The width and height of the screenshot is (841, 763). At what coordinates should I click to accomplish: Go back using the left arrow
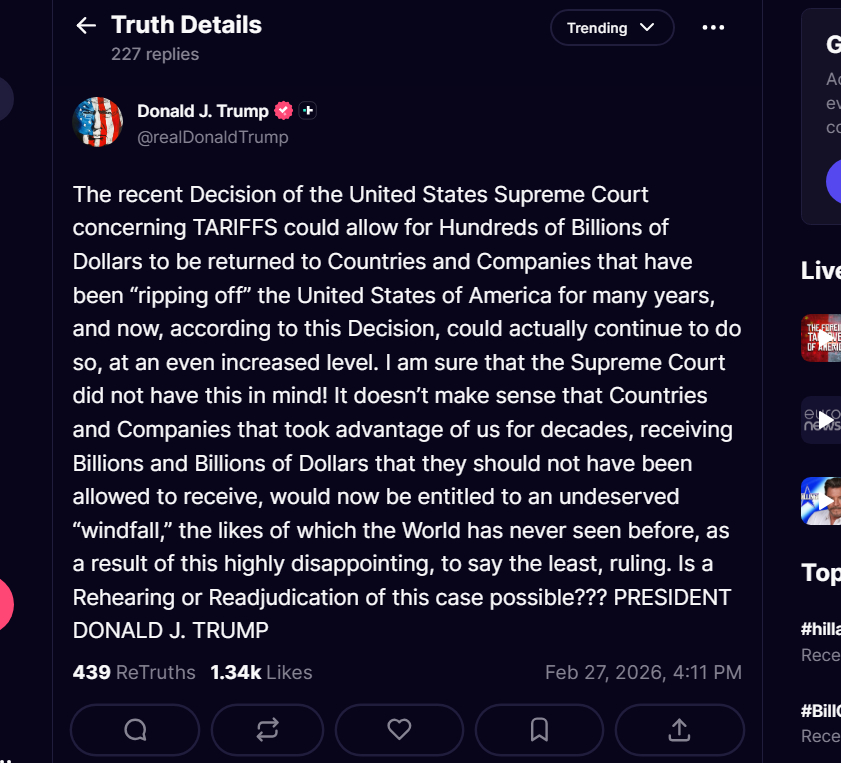86,26
